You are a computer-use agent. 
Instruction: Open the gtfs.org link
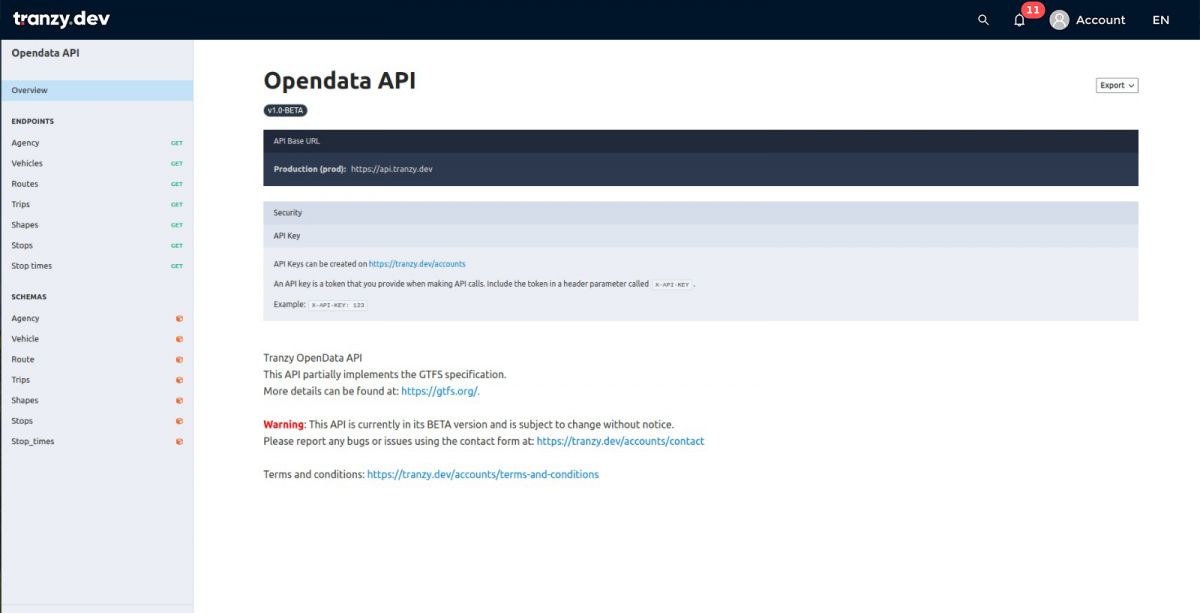(440, 391)
